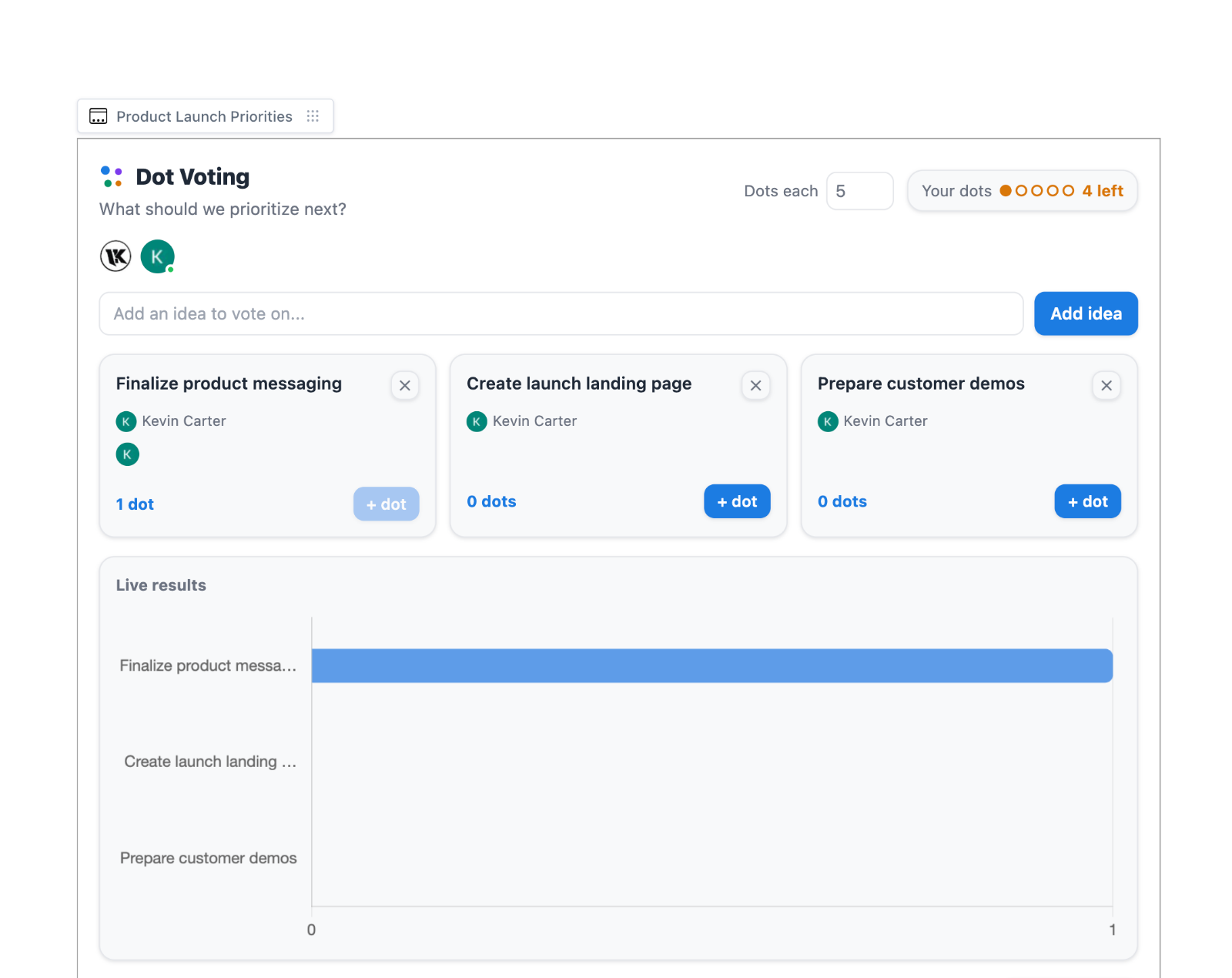
Task: Remove Create launch landing page idea
Action: click(756, 386)
